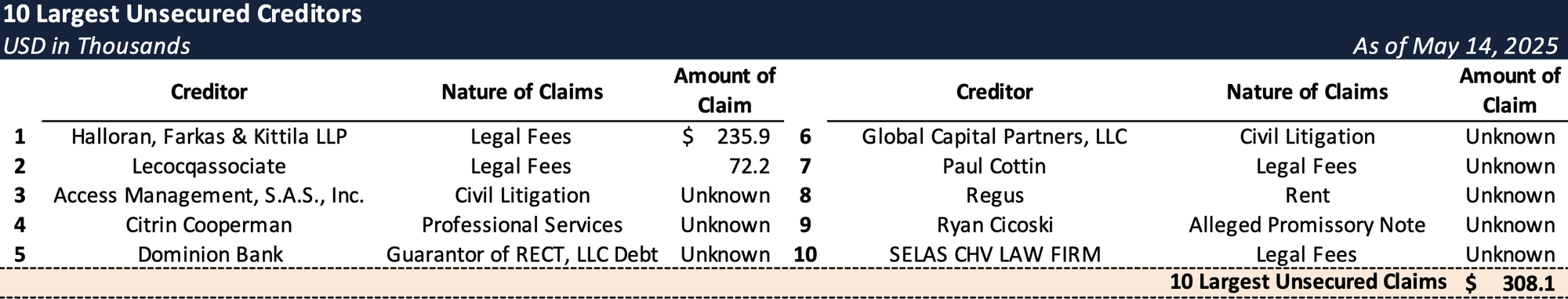Click the SELAS CHV LAW FIRM cell
The height and width of the screenshot is (299, 1568).
pyautogui.click(x=994, y=255)
